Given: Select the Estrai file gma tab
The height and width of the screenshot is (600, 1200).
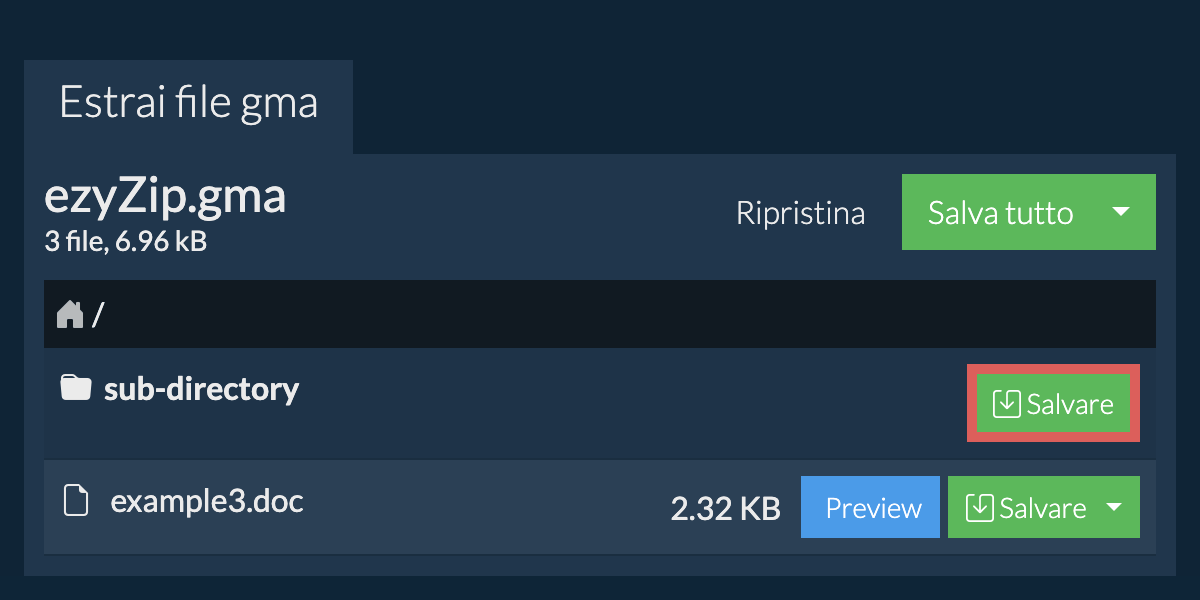Looking at the screenshot, I should pos(188,104).
